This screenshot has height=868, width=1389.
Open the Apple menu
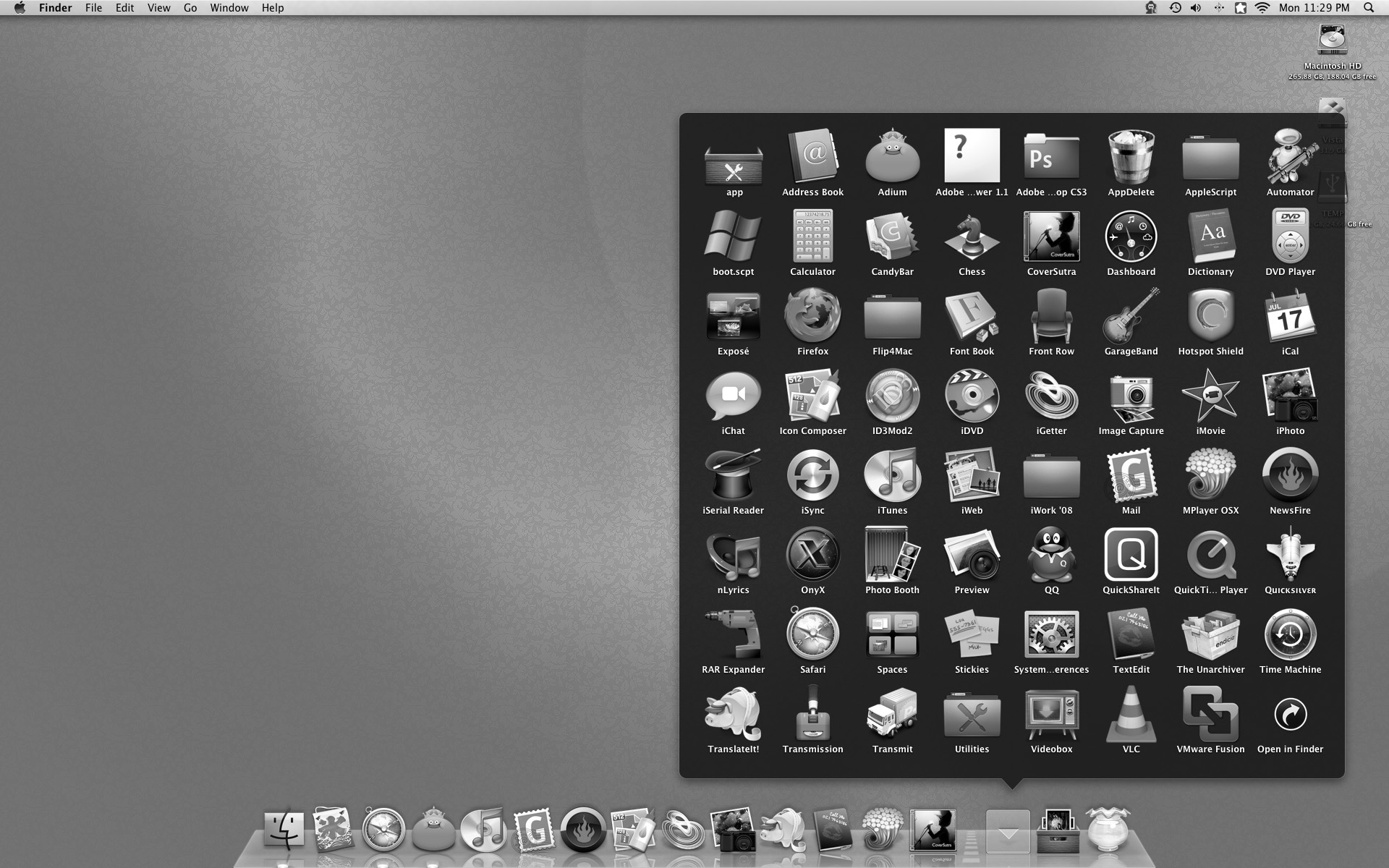click(x=20, y=8)
